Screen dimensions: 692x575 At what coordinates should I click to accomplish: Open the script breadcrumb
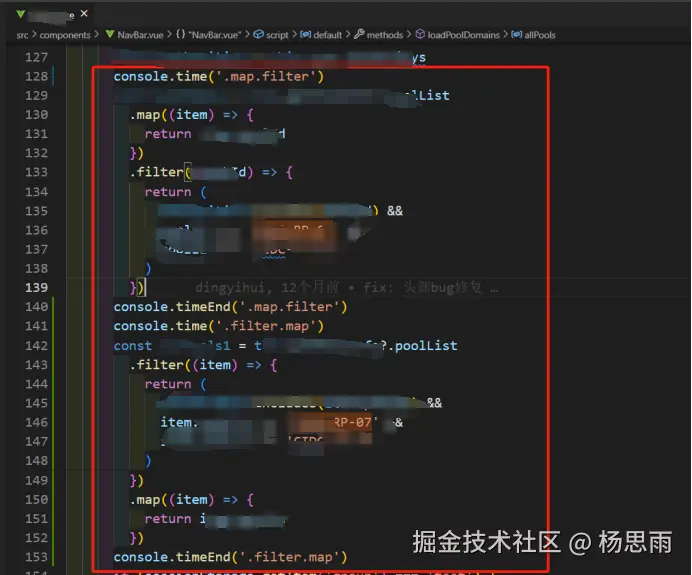pos(277,35)
